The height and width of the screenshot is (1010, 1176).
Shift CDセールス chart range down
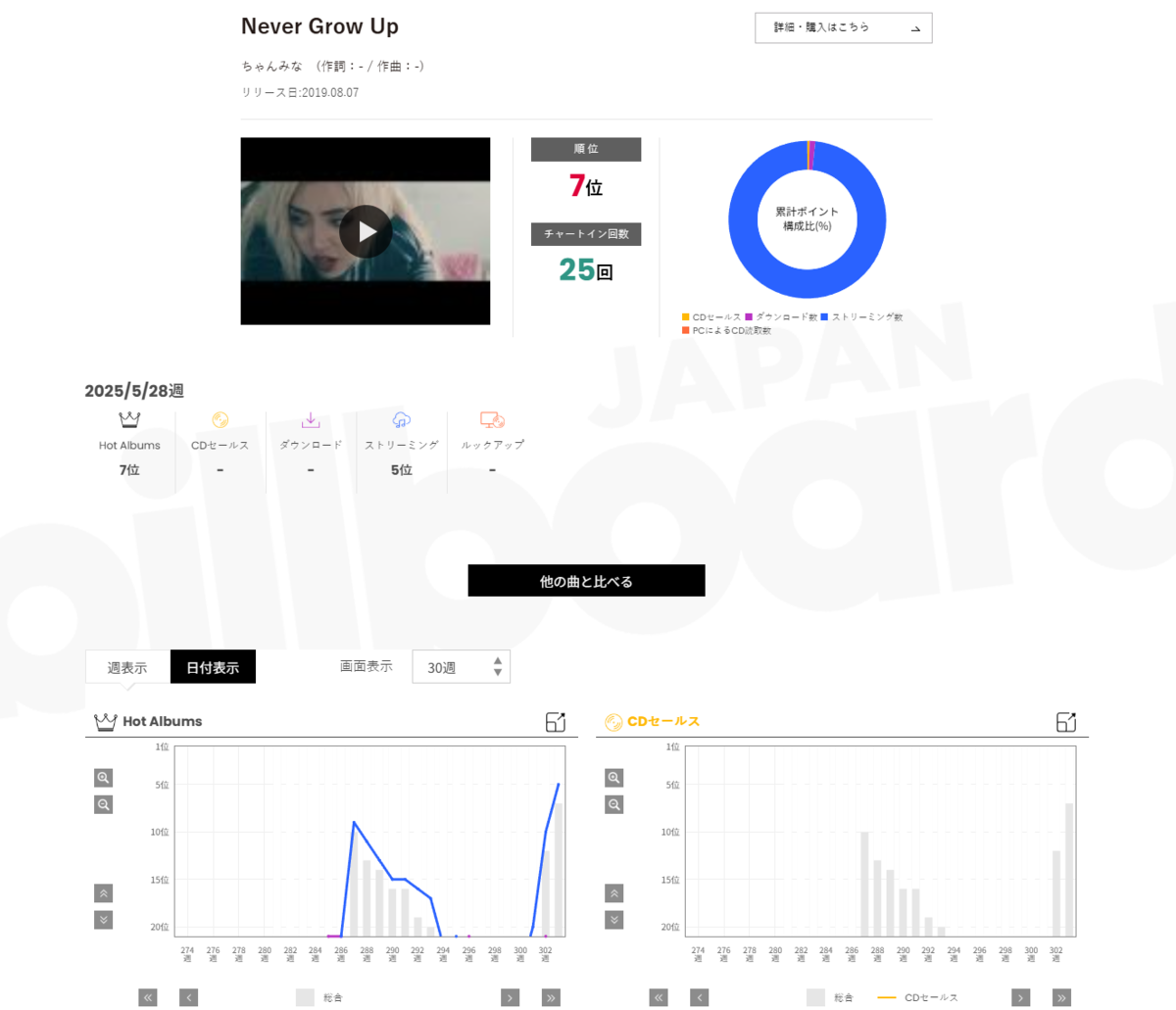tap(614, 920)
